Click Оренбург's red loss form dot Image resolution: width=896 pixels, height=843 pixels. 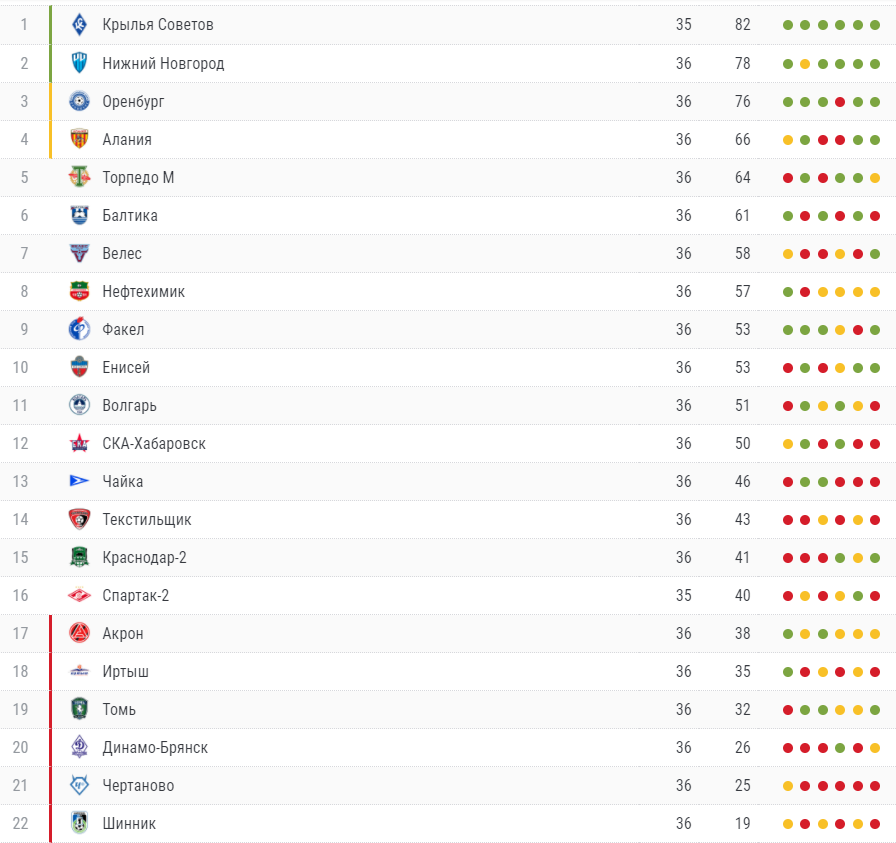(x=839, y=102)
